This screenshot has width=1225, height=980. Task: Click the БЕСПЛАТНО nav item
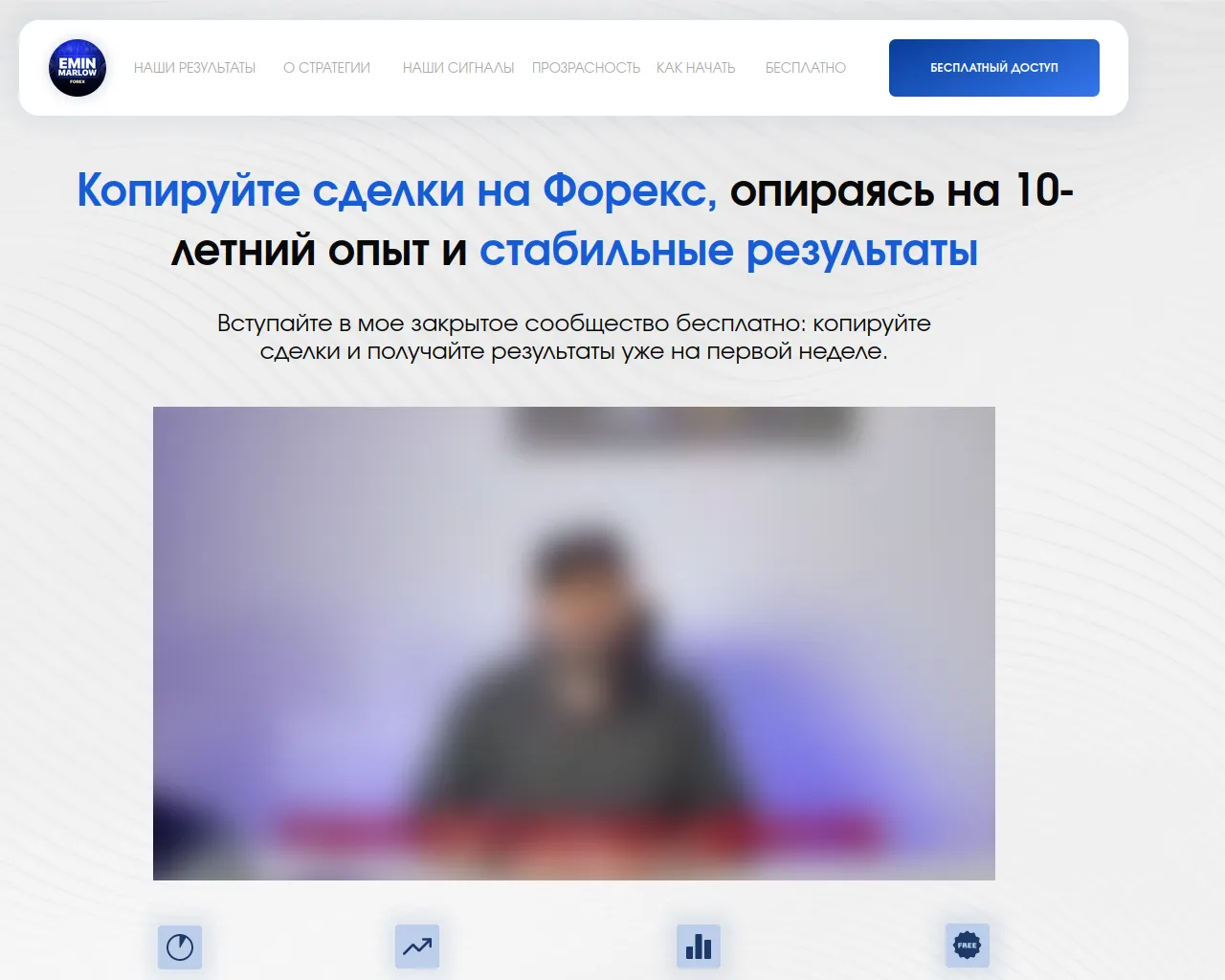tap(806, 68)
